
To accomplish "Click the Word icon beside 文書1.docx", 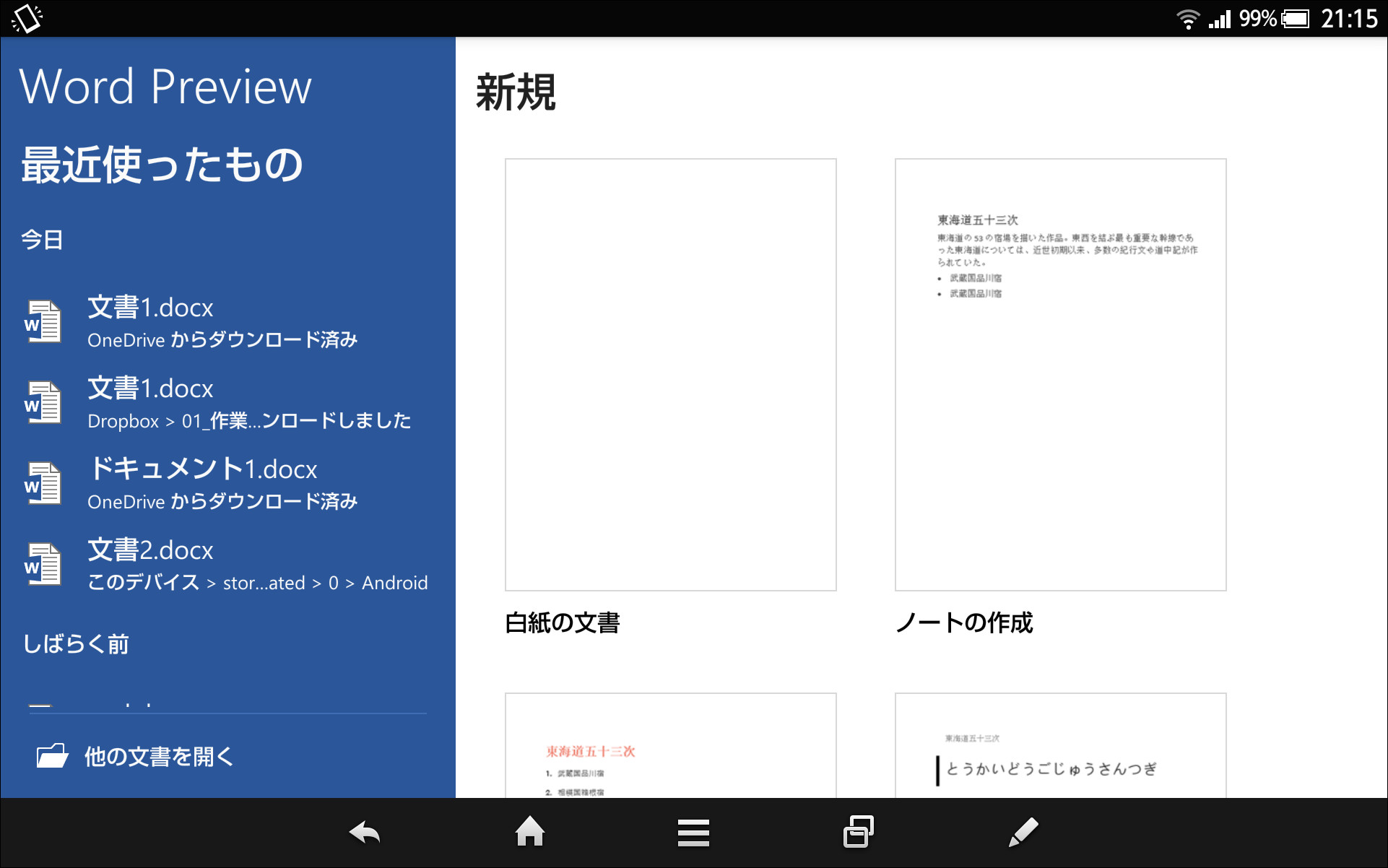I will (43, 321).
